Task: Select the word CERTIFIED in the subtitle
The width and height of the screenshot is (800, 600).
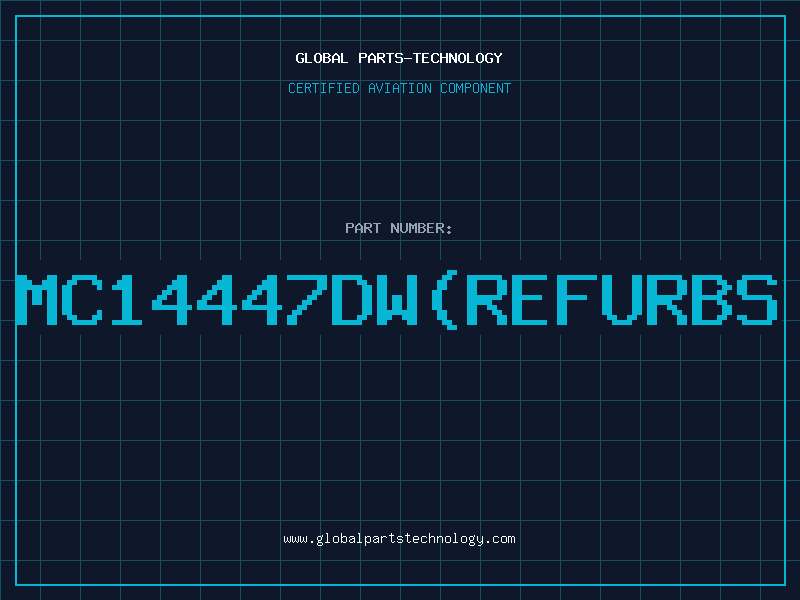Action: (324, 88)
